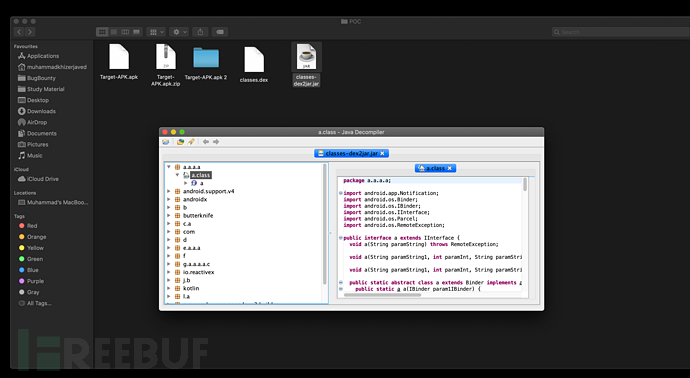This screenshot has height=378, width=690.
Task: Expand the com package
Action: click(169, 232)
